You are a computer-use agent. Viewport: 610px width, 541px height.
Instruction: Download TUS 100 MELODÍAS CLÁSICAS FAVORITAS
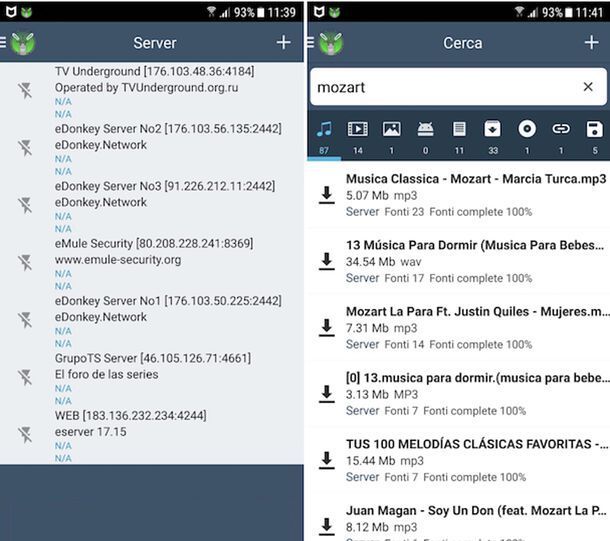click(x=327, y=460)
